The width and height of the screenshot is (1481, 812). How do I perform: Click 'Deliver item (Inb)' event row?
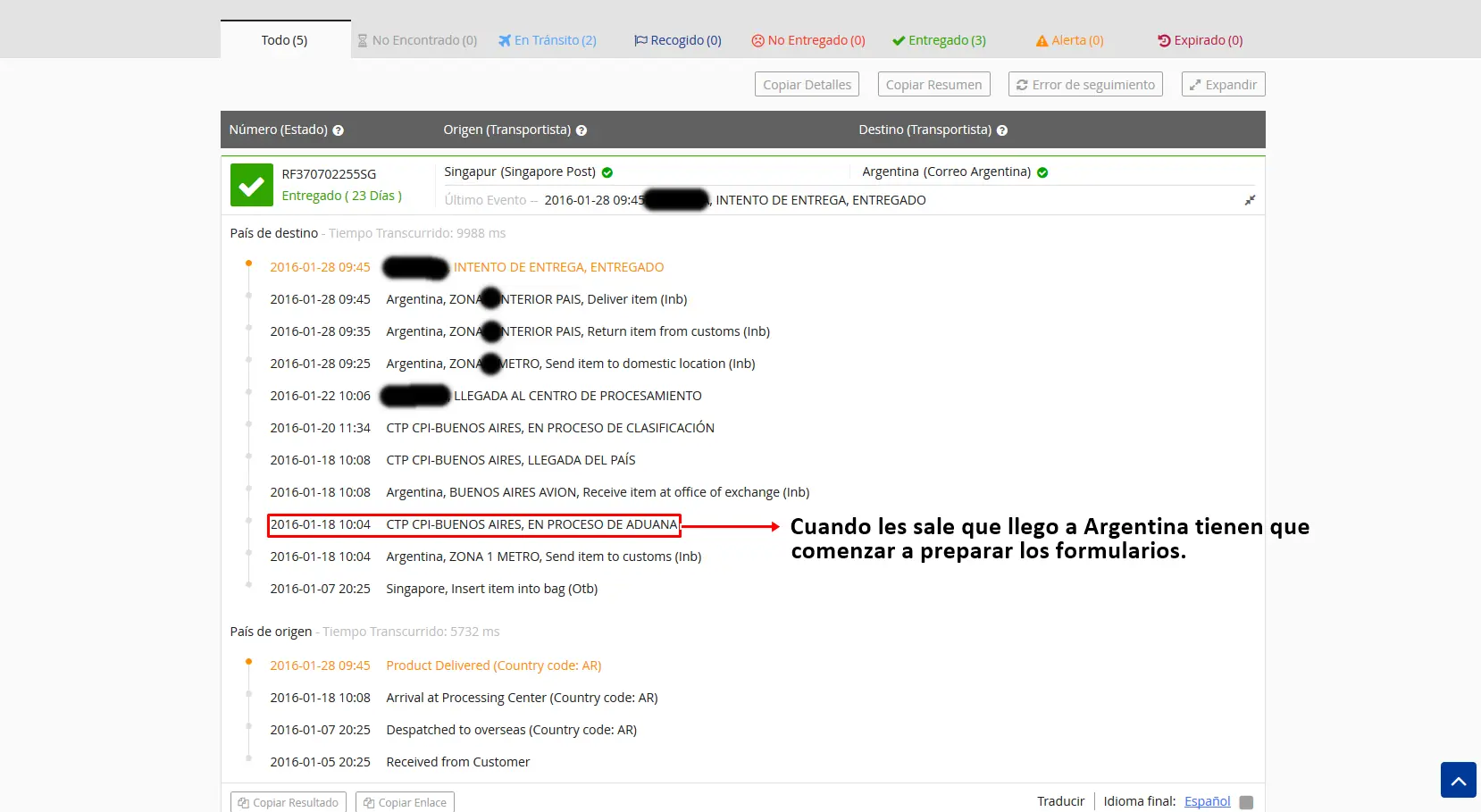tap(536, 299)
